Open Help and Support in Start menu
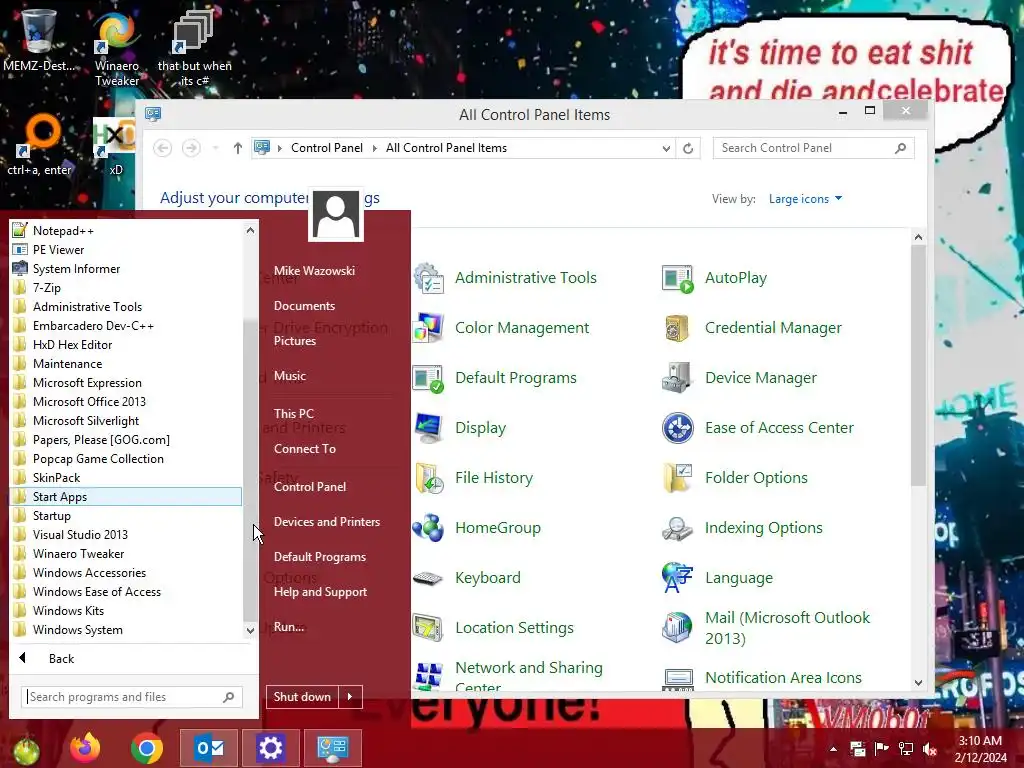The height and width of the screenshot is (768, 1024). pyautogui.click(x=320, y=592)
